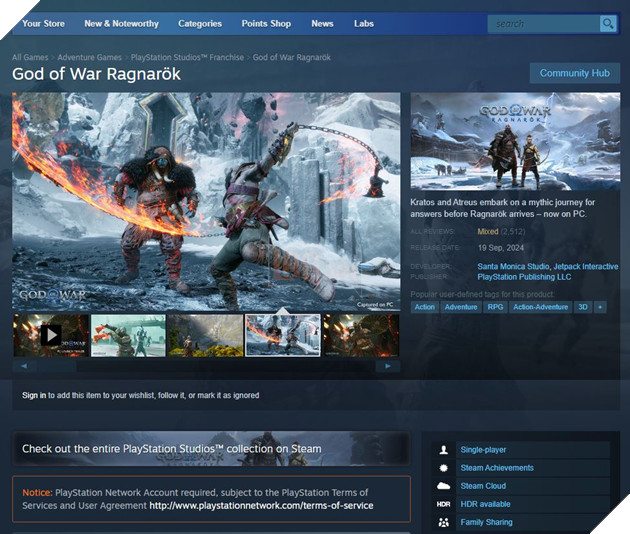Click the Single-player feature icon

[x=443, y=450]
